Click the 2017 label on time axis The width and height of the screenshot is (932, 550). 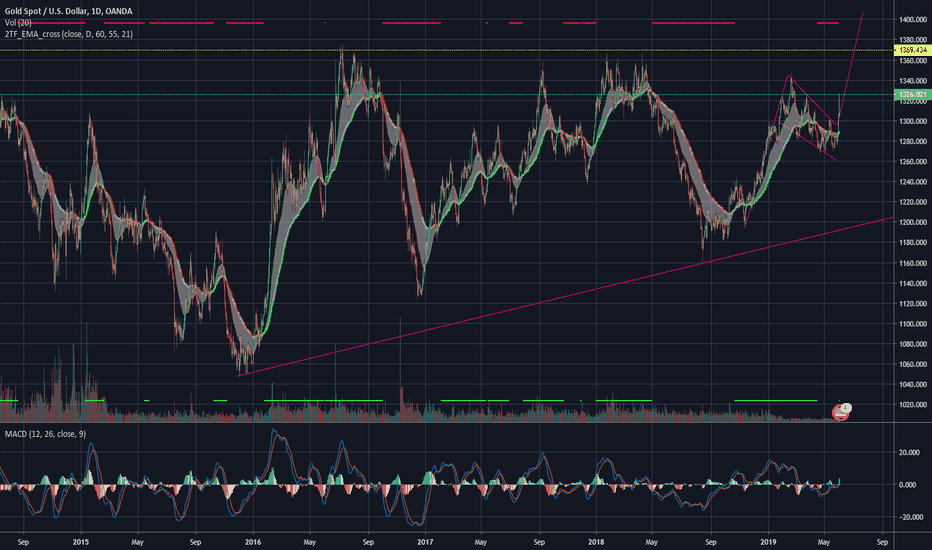425,542
